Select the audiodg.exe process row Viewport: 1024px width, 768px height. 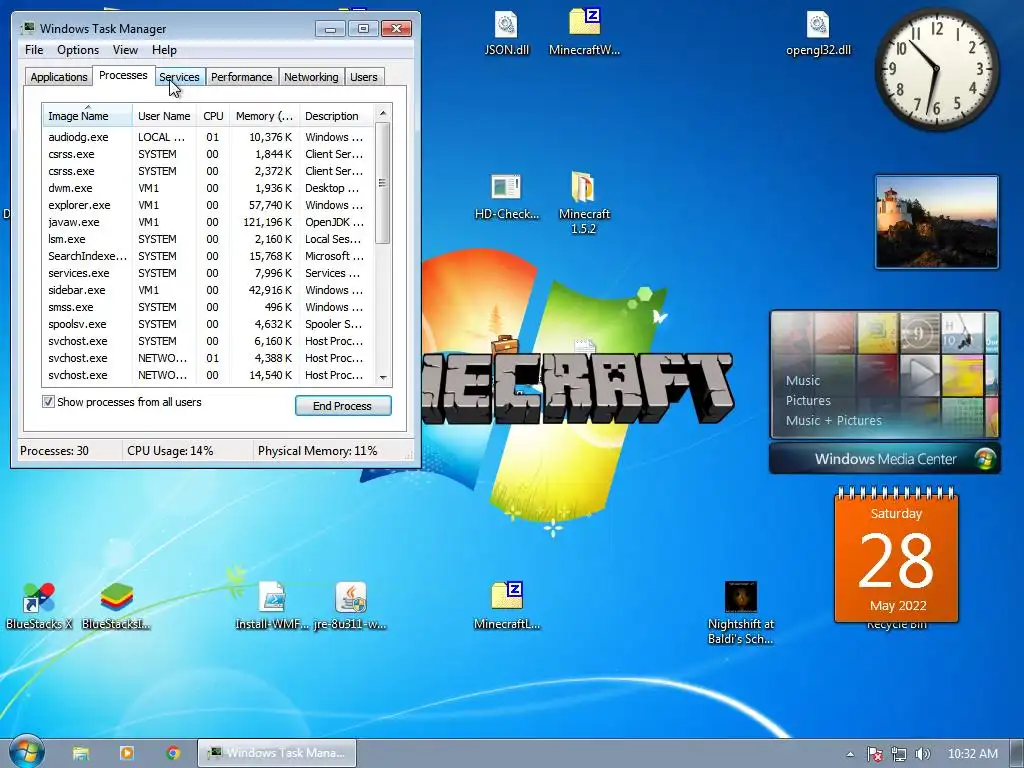208,137
